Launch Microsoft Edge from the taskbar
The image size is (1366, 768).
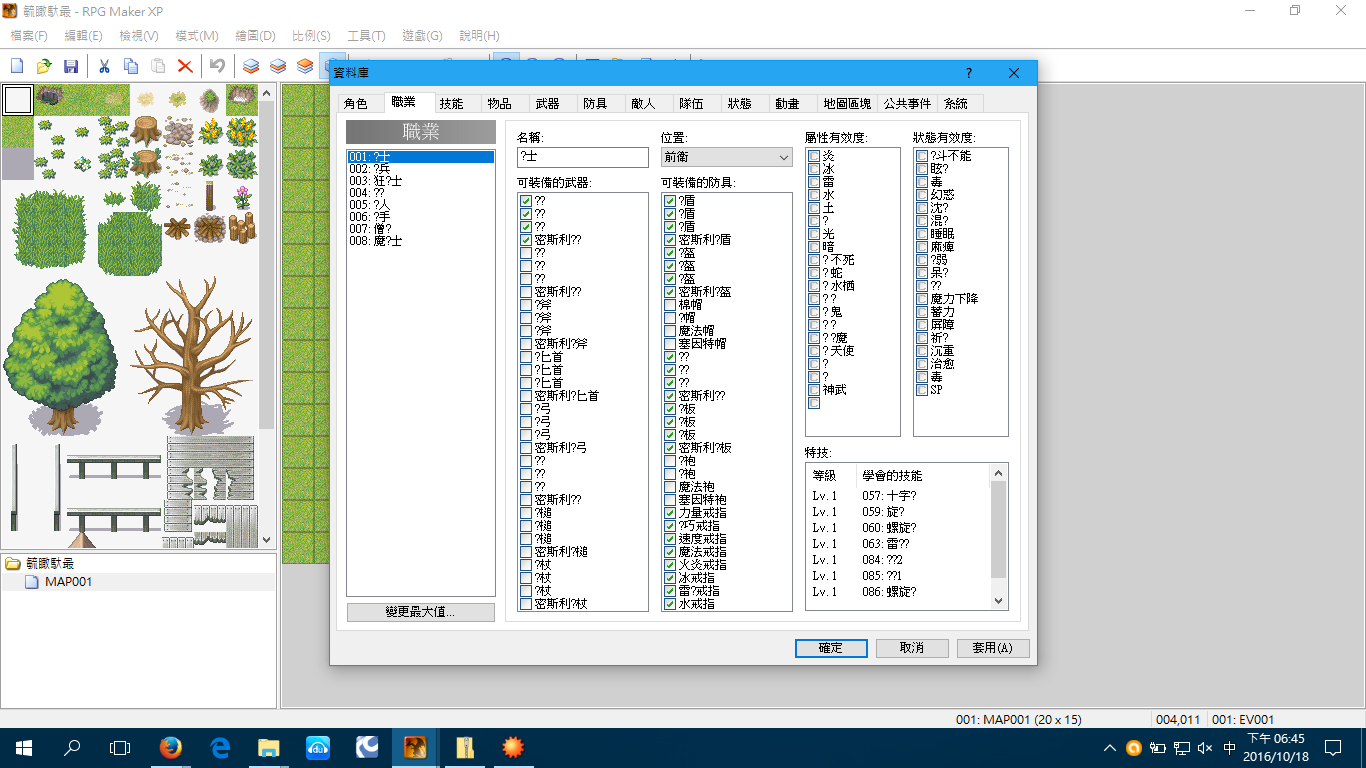[x=220, y=747]
